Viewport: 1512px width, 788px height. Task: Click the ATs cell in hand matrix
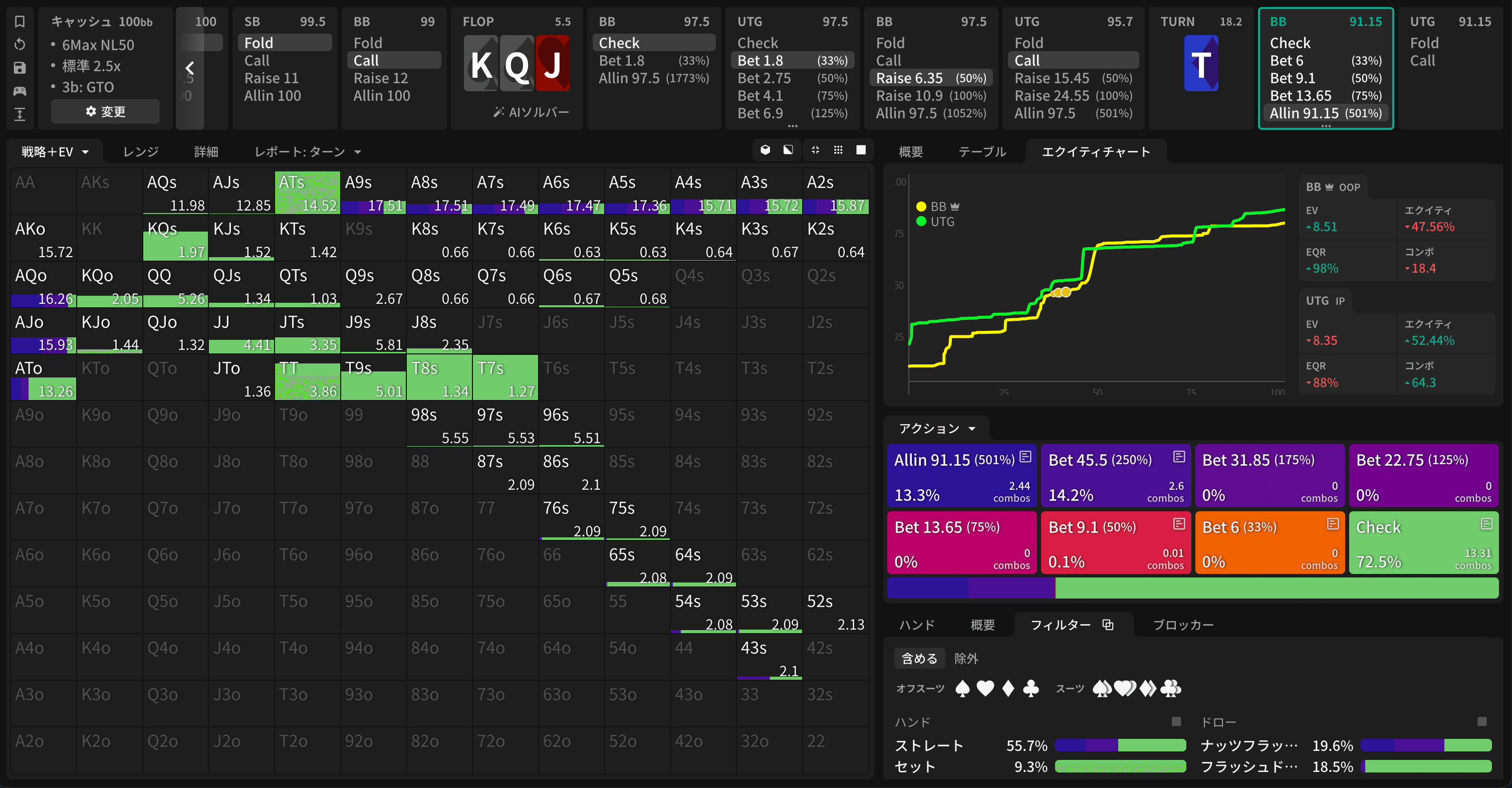307,192
